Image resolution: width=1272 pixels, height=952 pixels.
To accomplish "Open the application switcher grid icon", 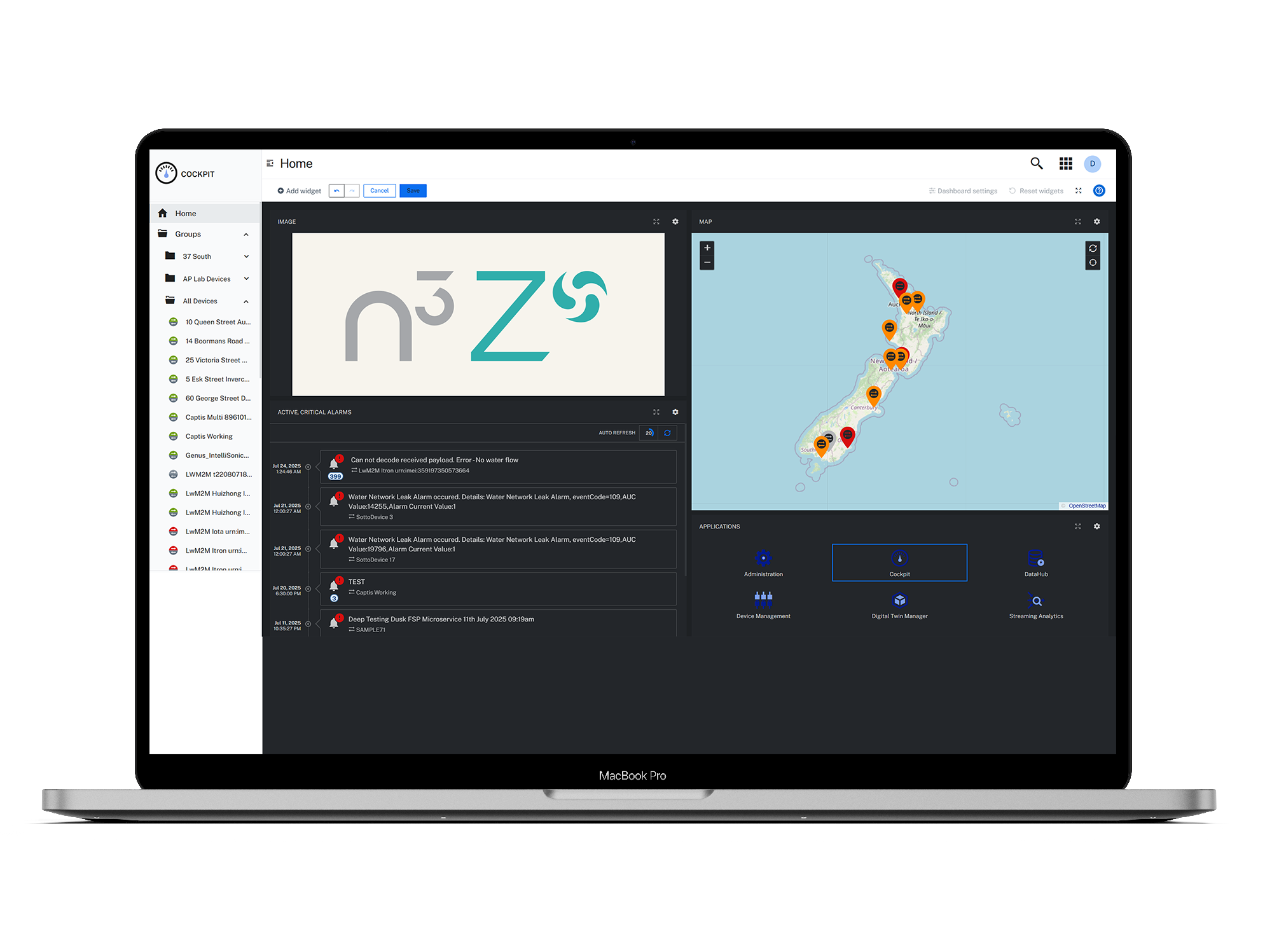I will click(1066, 163).
